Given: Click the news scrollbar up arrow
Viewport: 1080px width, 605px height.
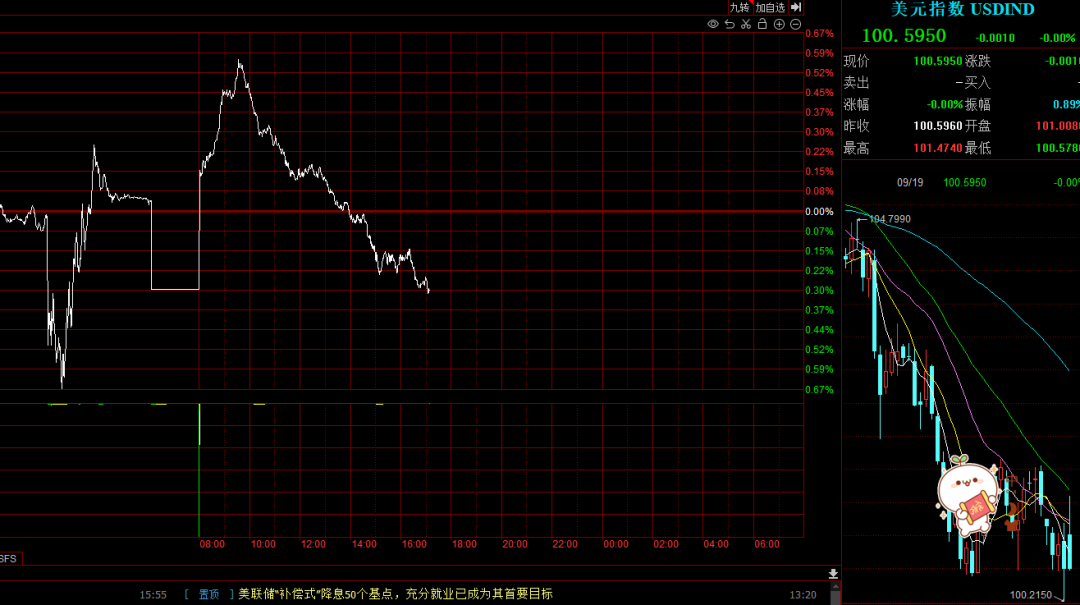Looking at the screenshot, I should point(835,586).
